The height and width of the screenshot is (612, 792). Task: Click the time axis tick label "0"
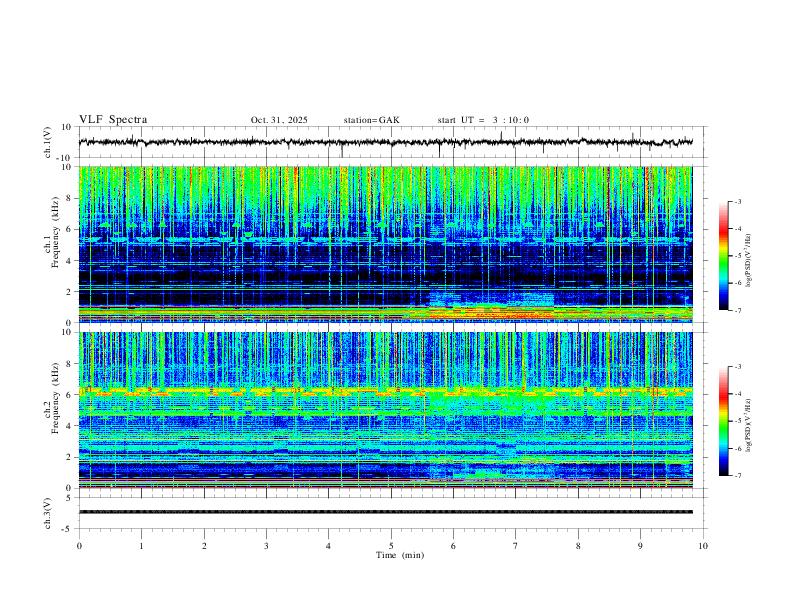(x=79, y=546)
